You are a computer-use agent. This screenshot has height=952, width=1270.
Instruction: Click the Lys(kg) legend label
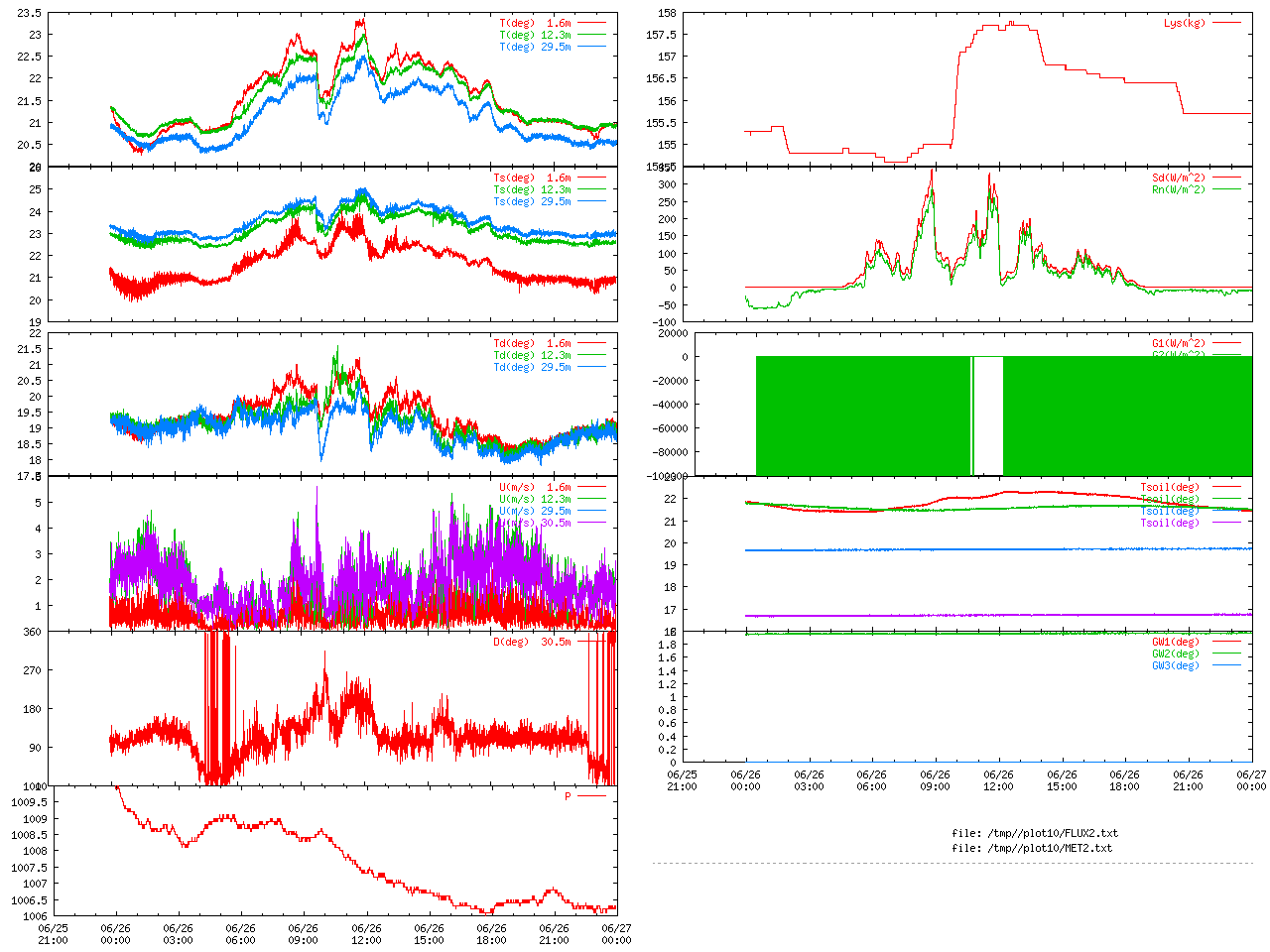coord(1185,23)
